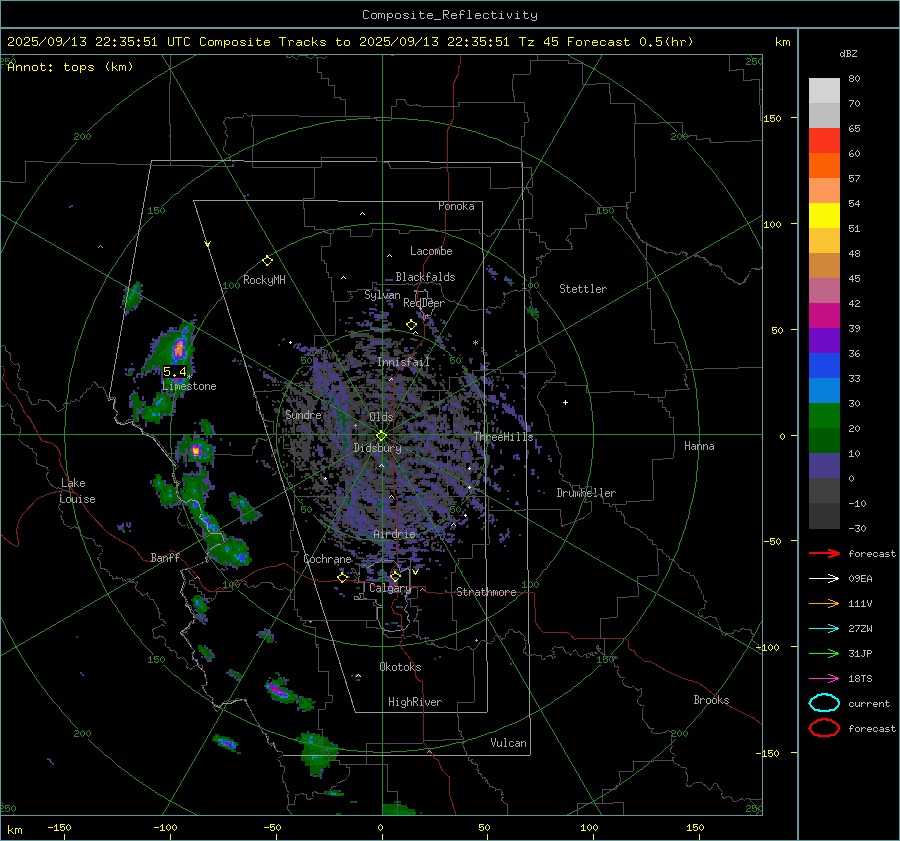This screenshot has height=841, width=900.
Task: Select the bright yellow dBZ color swatch
Action: (824, 216)
